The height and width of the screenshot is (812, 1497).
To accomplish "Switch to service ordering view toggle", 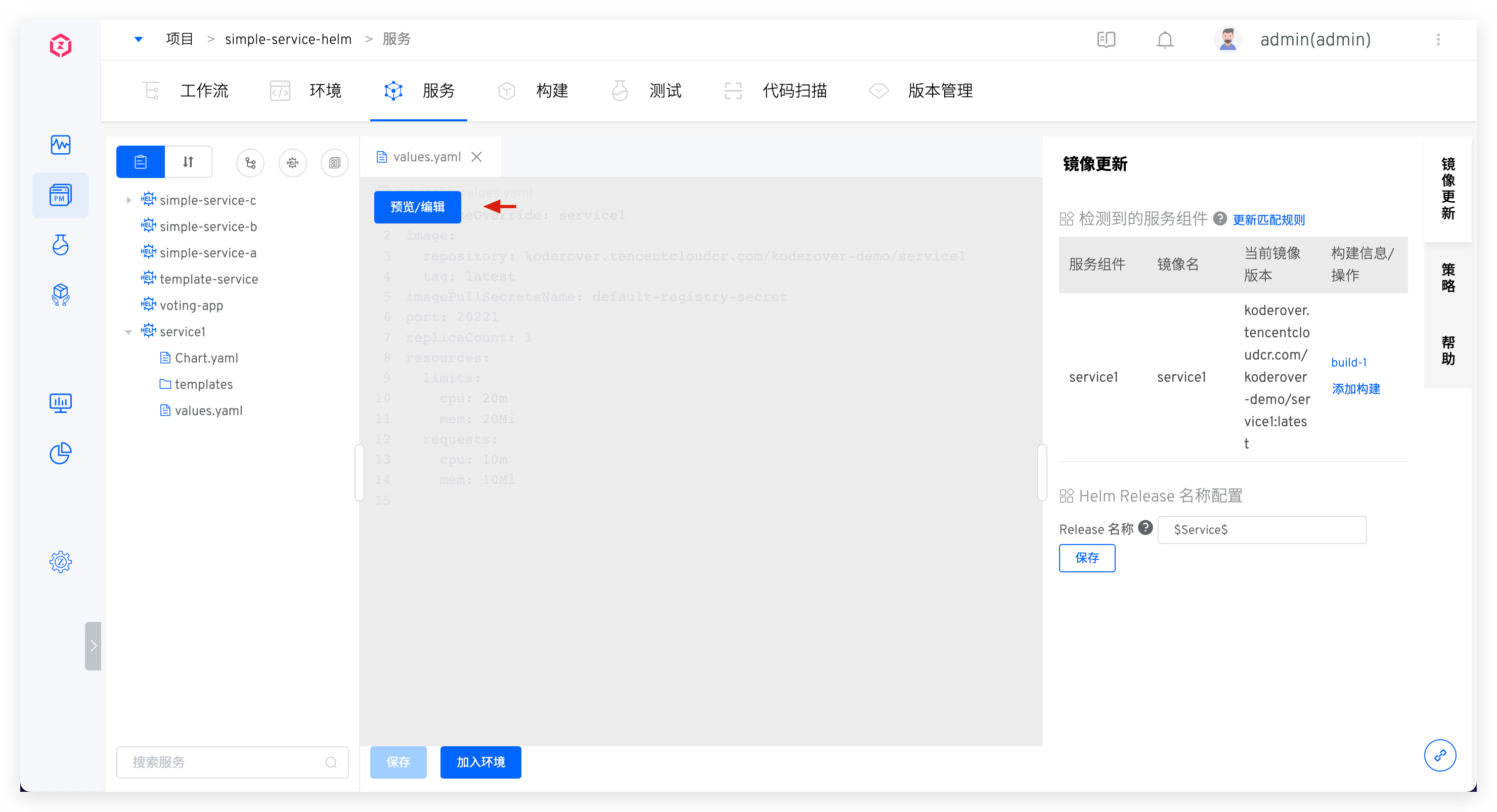I will click(188, 161).
